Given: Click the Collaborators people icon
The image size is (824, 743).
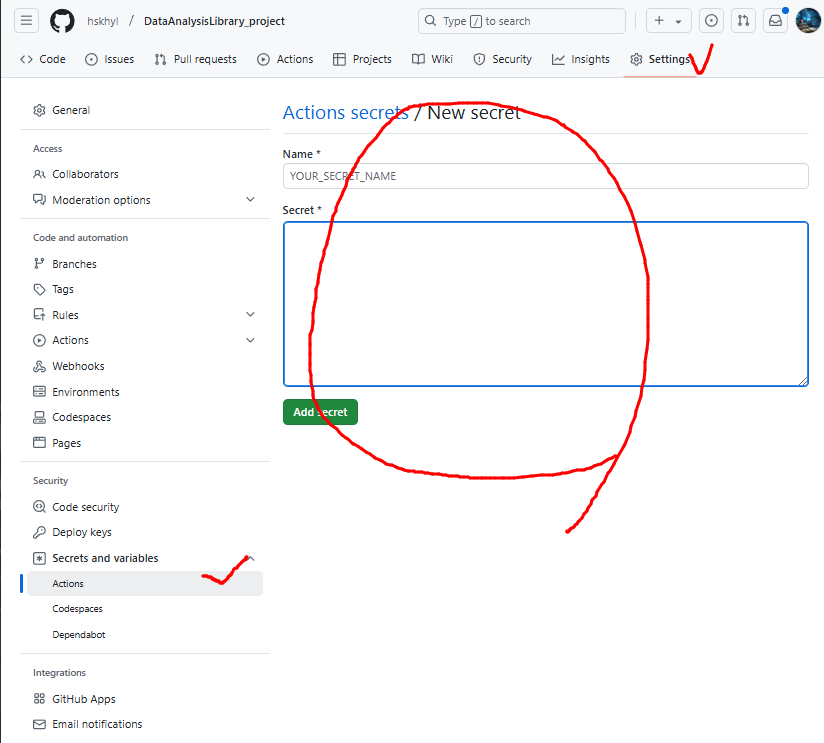Looking at the screenshot, I should [39, 174].
